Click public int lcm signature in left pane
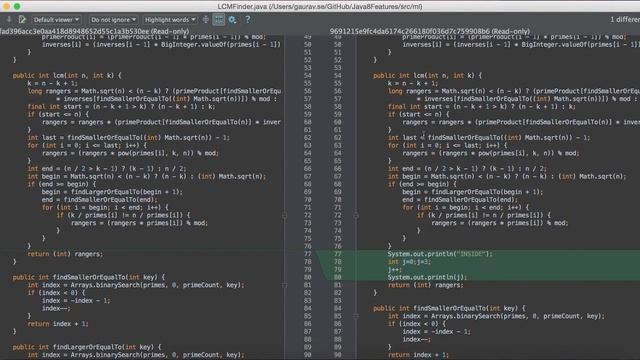The height and width of the screenshot is (360, 640). click(67, 76)
